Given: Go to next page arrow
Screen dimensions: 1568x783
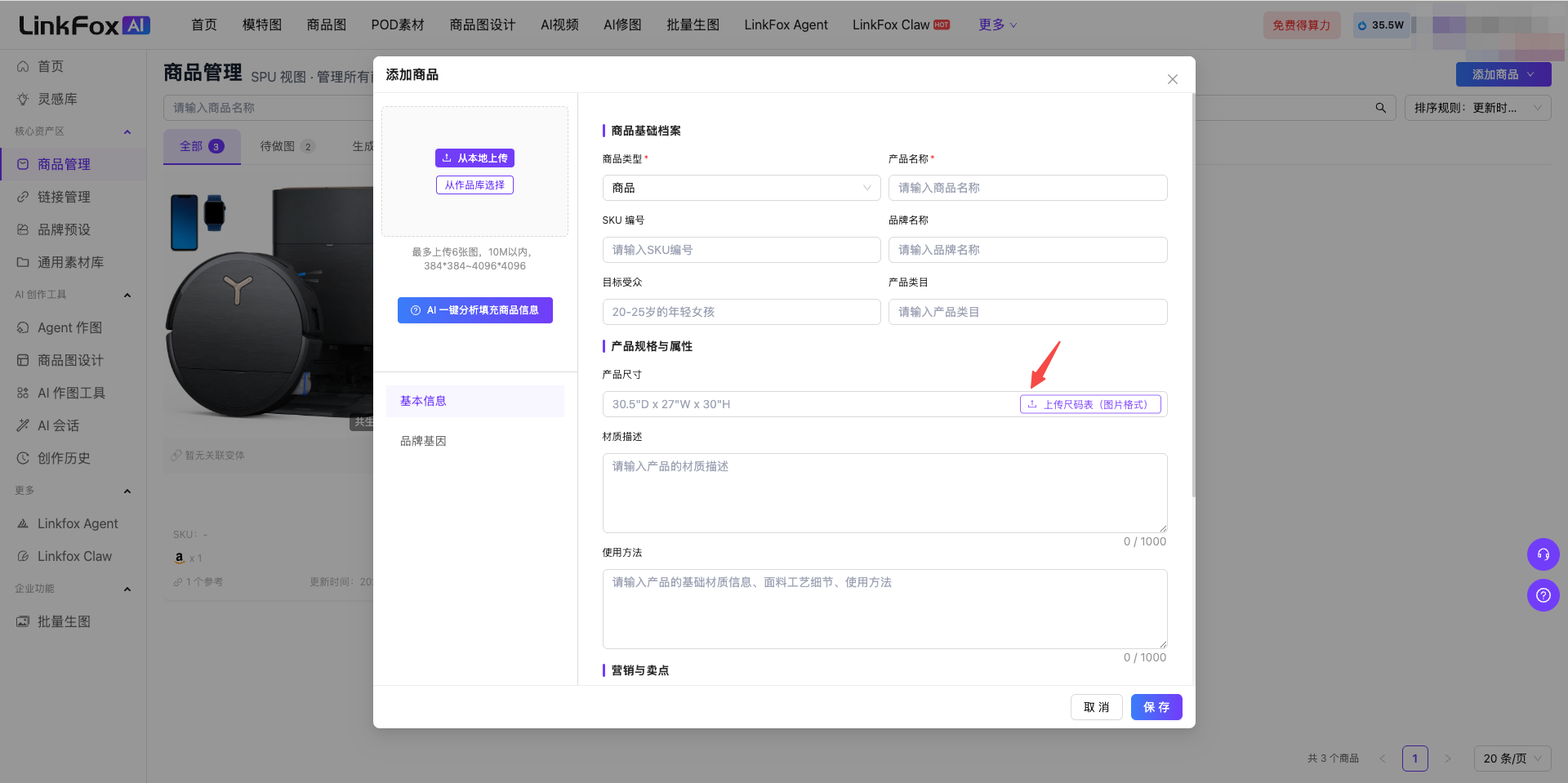Looking at the screenshot, I should (x=1447, y=759).
